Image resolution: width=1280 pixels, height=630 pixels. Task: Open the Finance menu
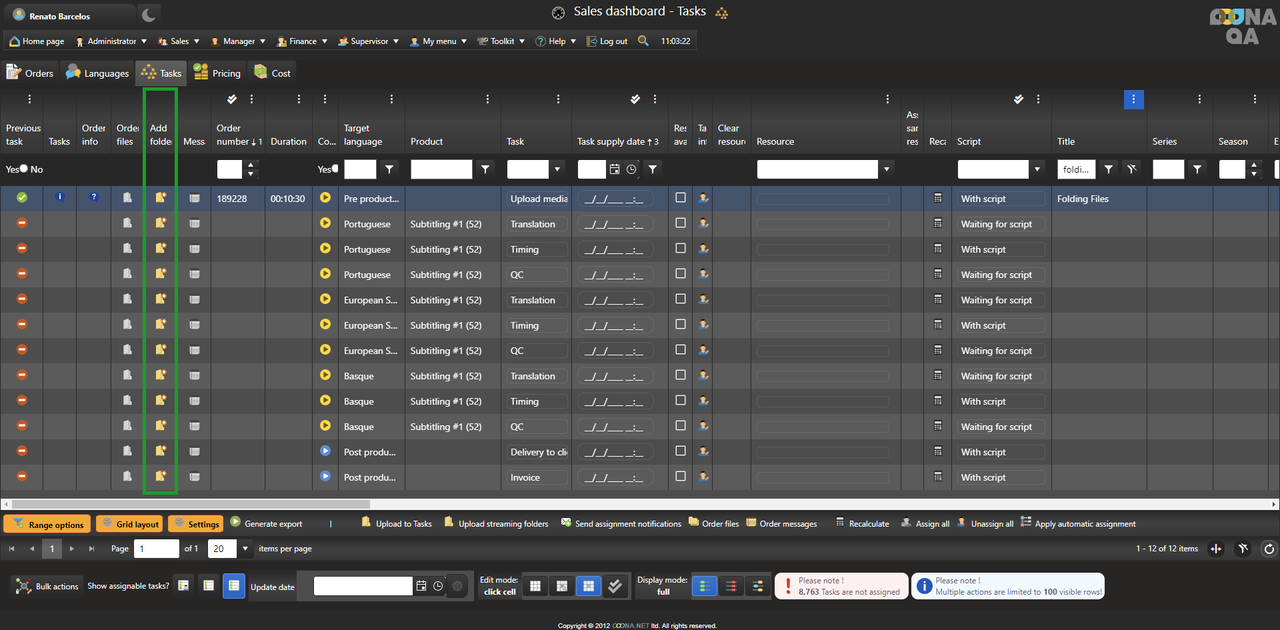click(x=298, y=41)
